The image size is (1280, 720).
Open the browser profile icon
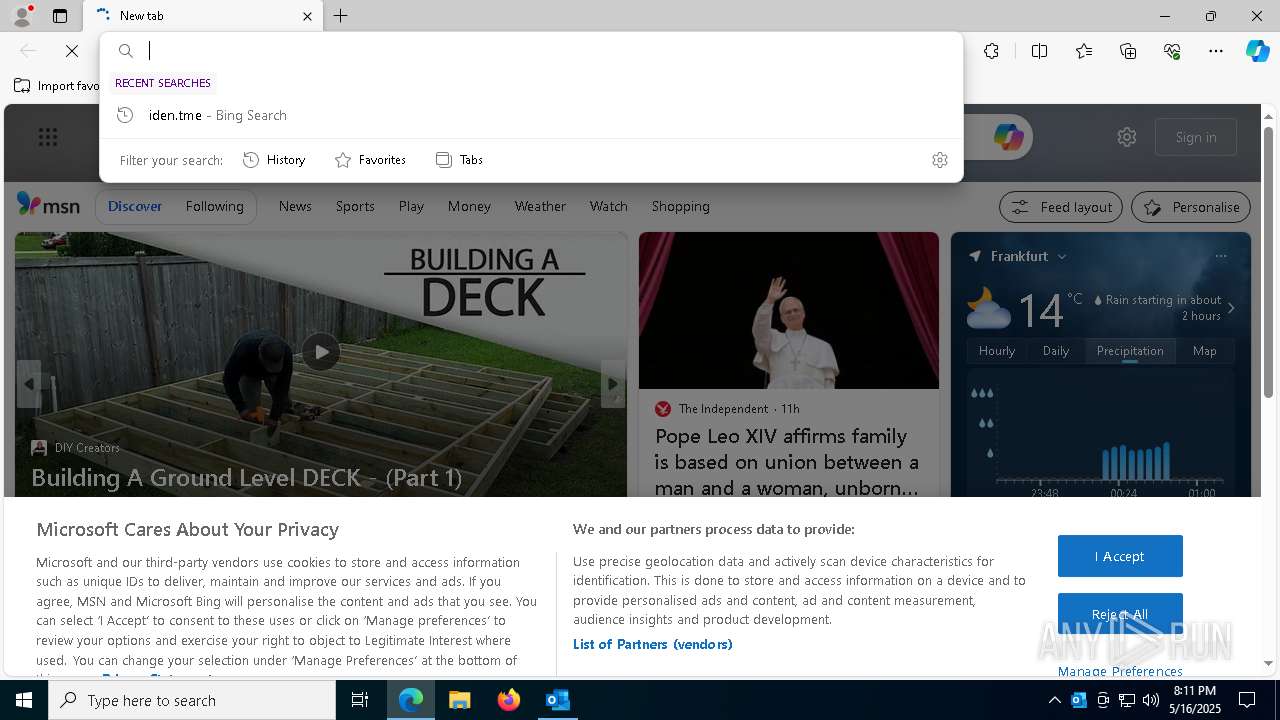click(x=21, y=16)
